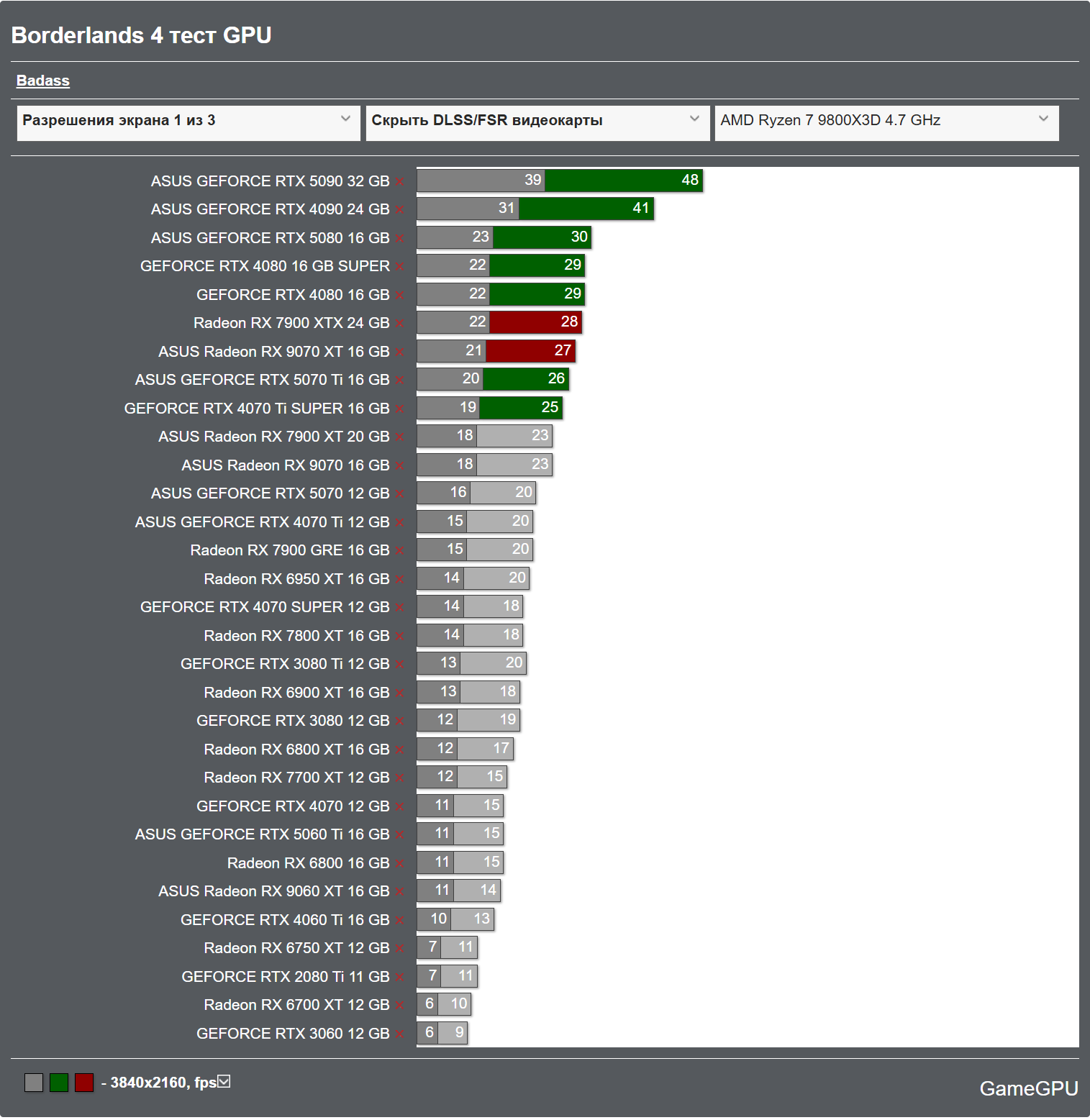Uncheck the 3840x2160 fps checkbox
The image size is (1090, 1120).
tap(224, 1081)
